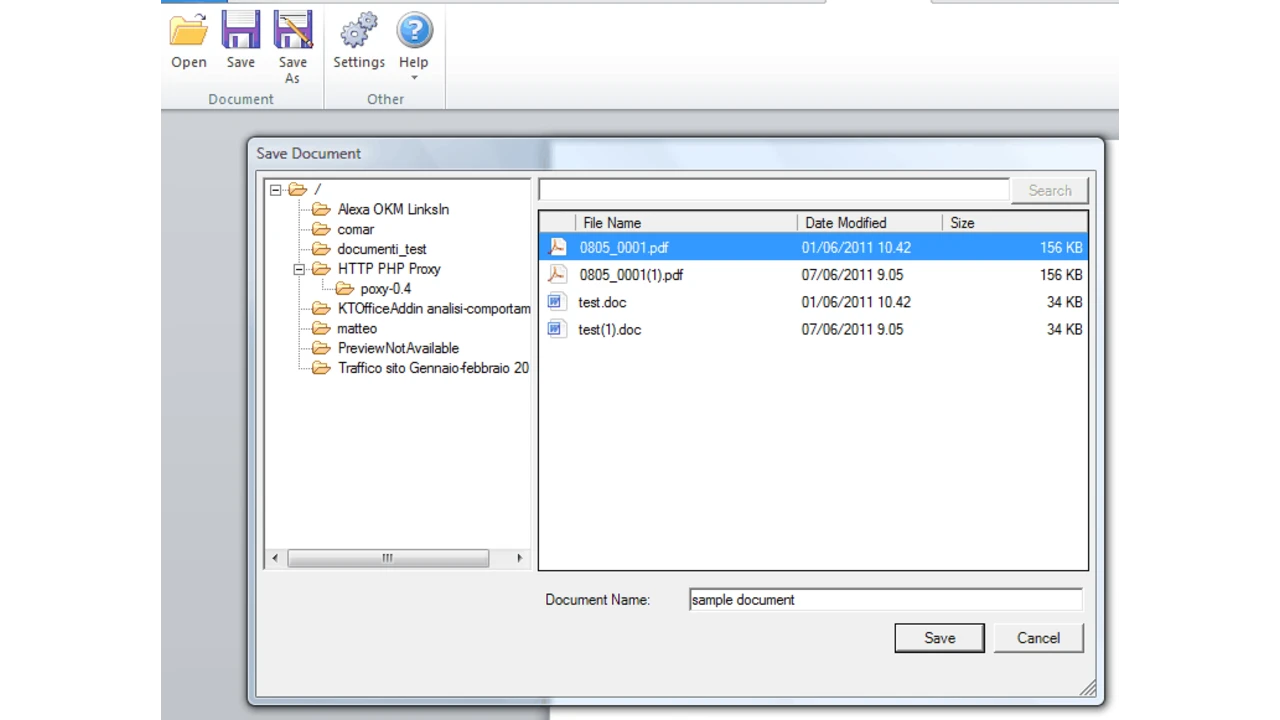Collapse the root / tree node

[275, 189]
